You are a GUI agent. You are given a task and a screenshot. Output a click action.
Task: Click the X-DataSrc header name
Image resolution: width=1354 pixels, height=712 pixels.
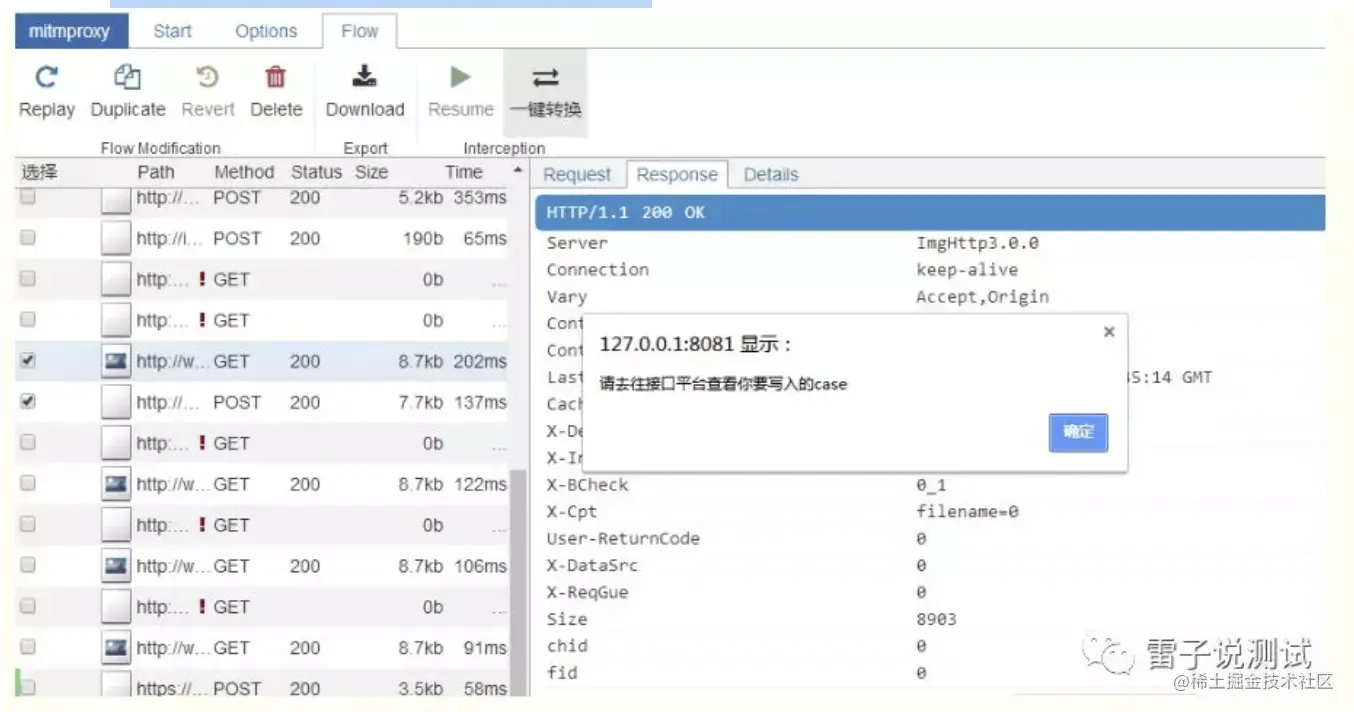592,566
